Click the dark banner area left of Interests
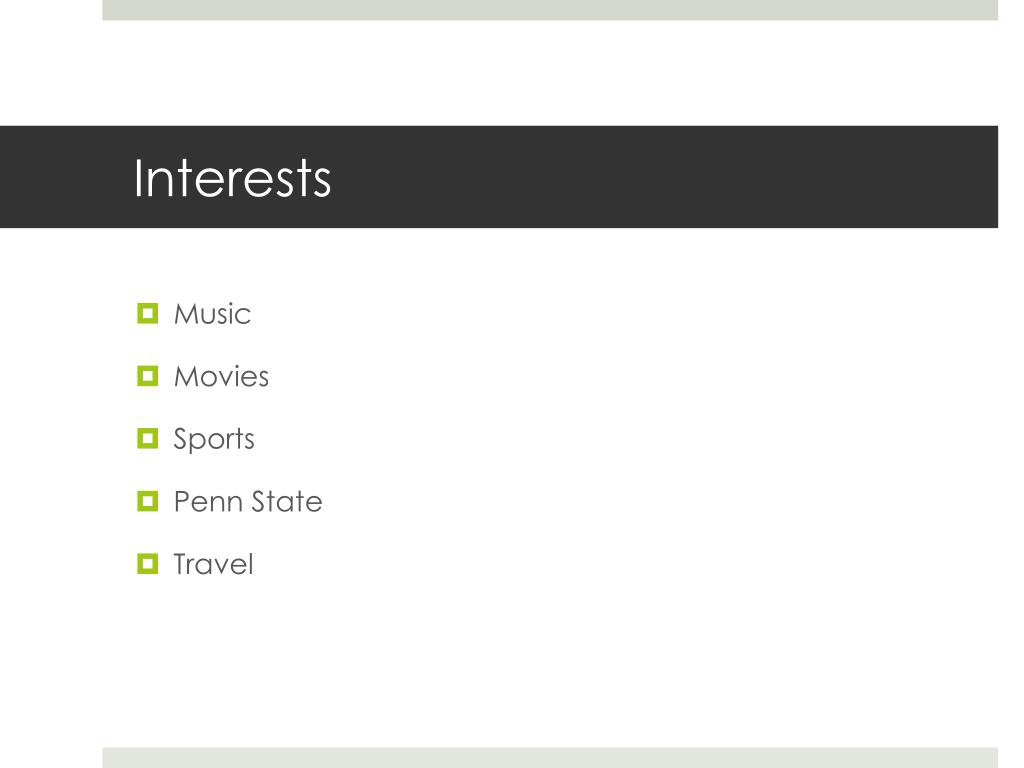The width and height of the screenshot is (1024, 768). (x=65, y=177)
